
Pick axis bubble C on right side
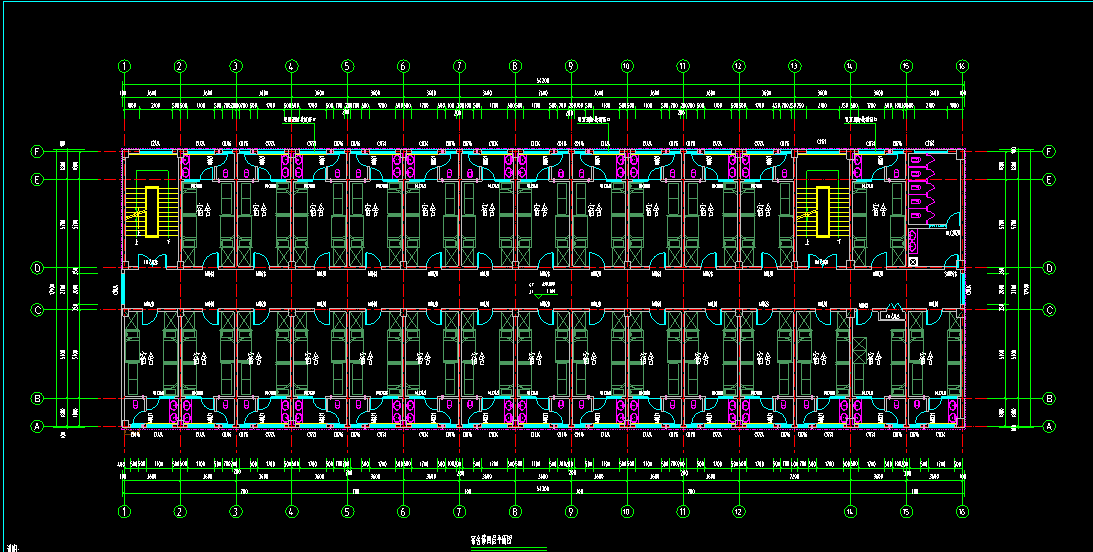tap(1049, 310)
